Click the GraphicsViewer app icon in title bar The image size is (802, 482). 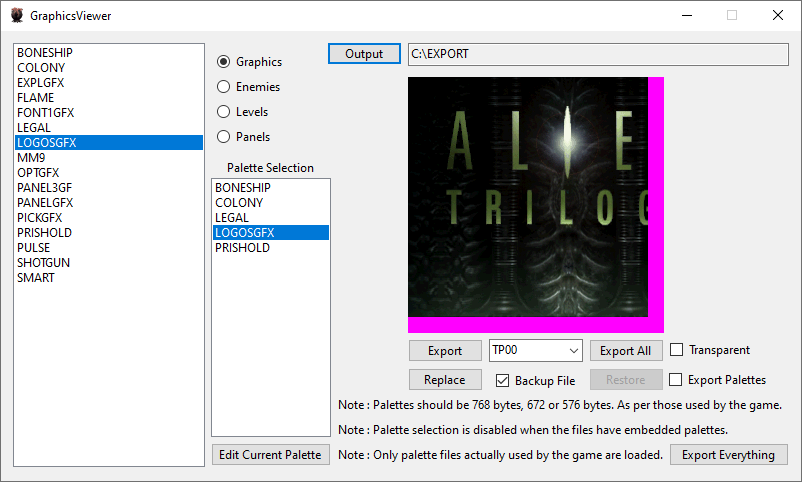pyautogui.click(x=17, y=15)
